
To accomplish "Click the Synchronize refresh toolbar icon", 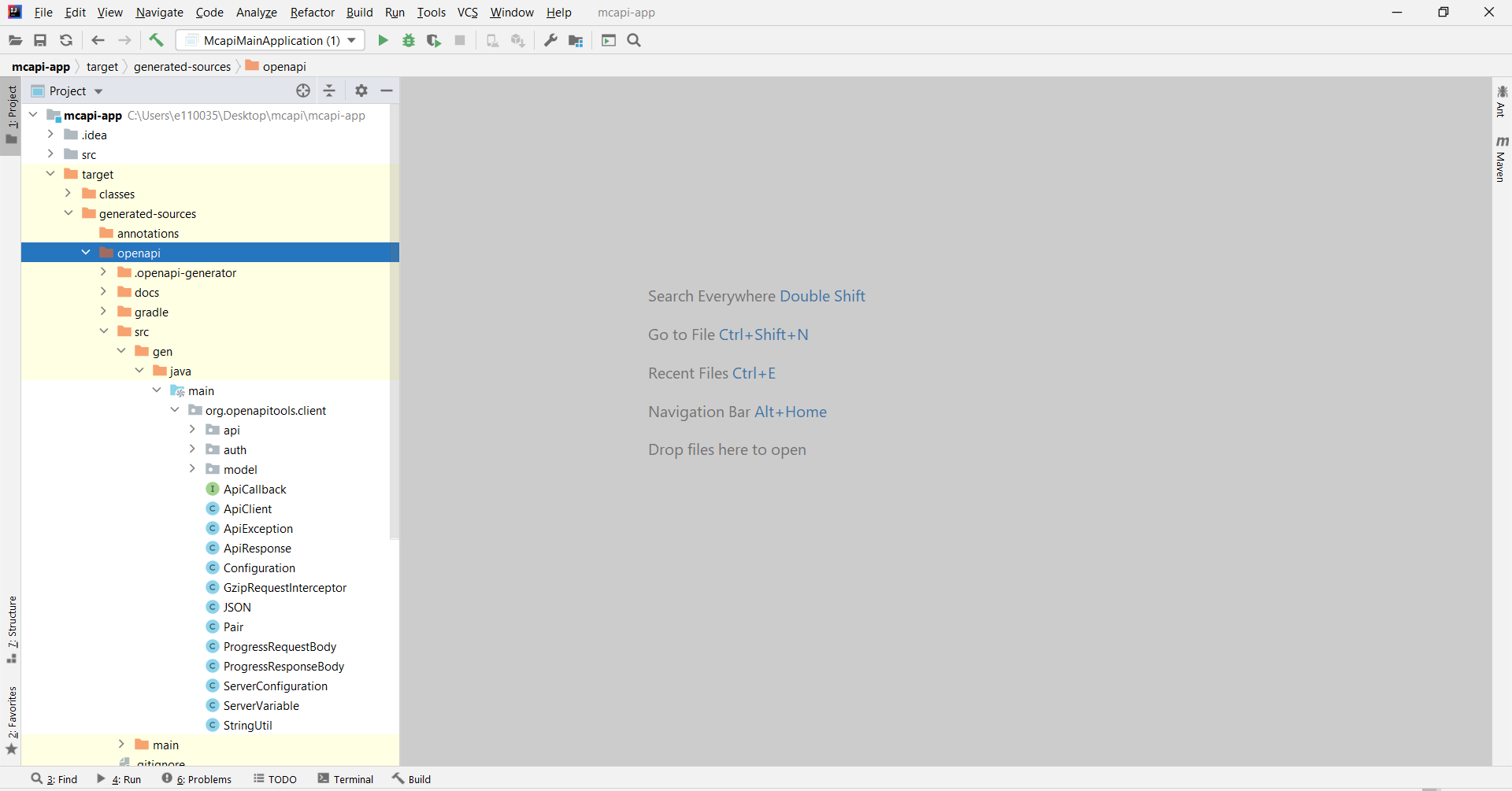I will (66, 40).
